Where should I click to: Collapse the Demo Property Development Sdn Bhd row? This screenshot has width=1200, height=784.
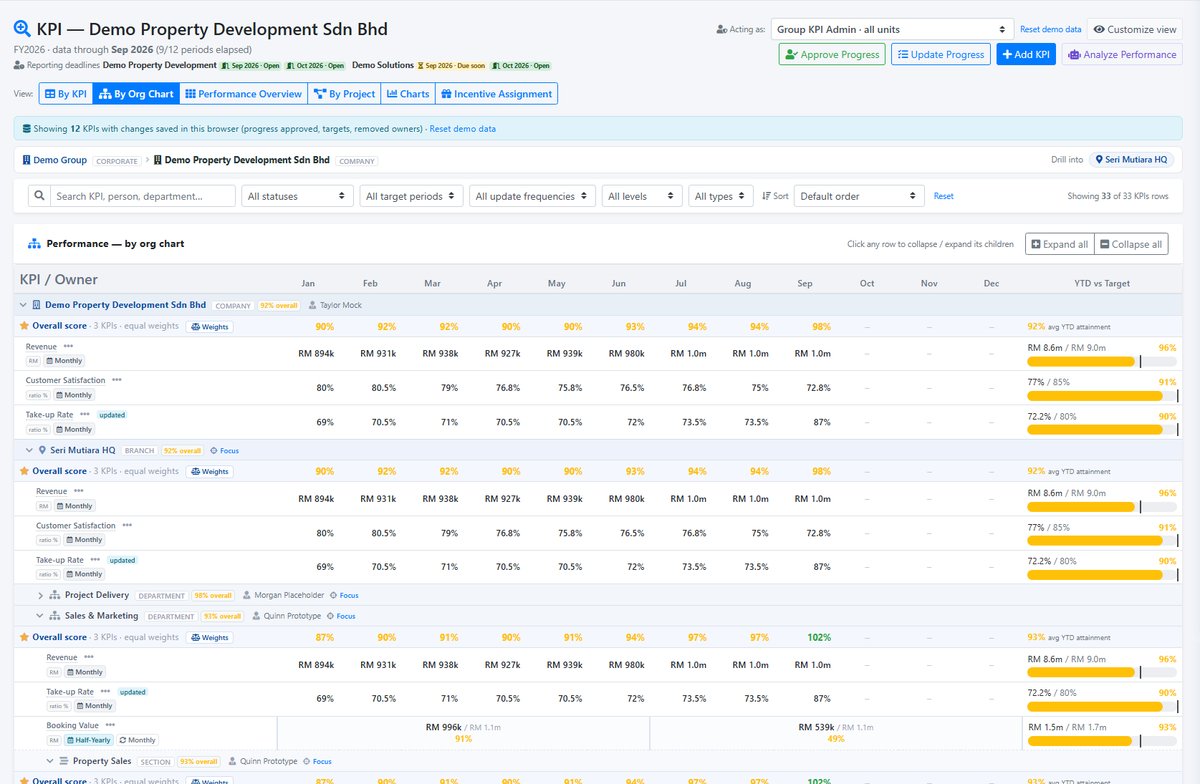[23, 305]
